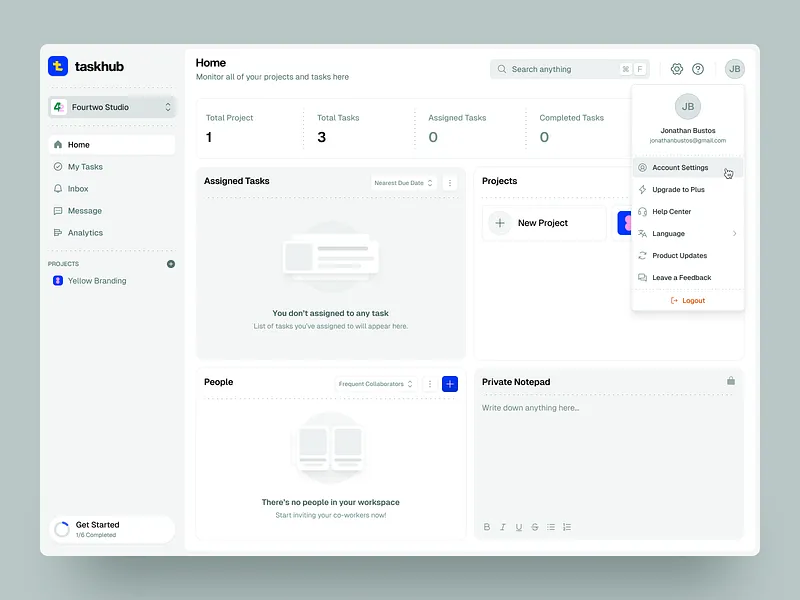This screenshot has width=800, height=600.
Task: Open the Message section
Action: pos(80,210)
